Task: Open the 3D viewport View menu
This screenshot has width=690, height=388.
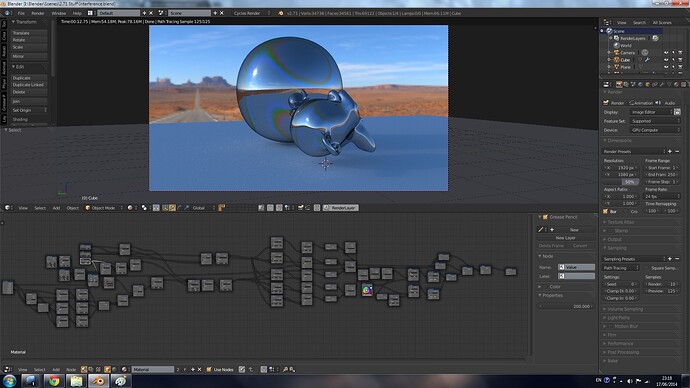Action: [22, 208]
